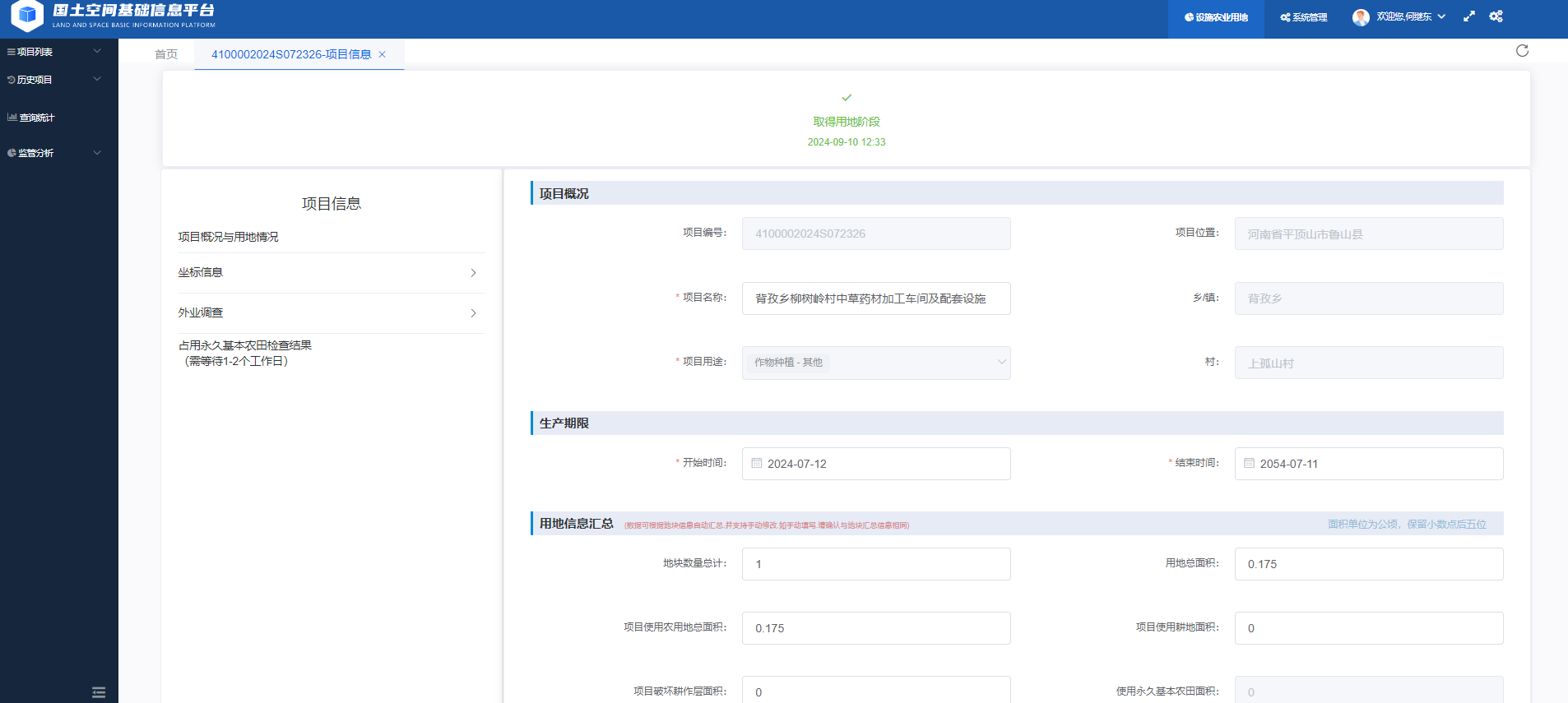Image resolution: width=1568 pixels, height=703 pixels.
Task: Click the 村 field
Action: click(x=1369, y=363)
